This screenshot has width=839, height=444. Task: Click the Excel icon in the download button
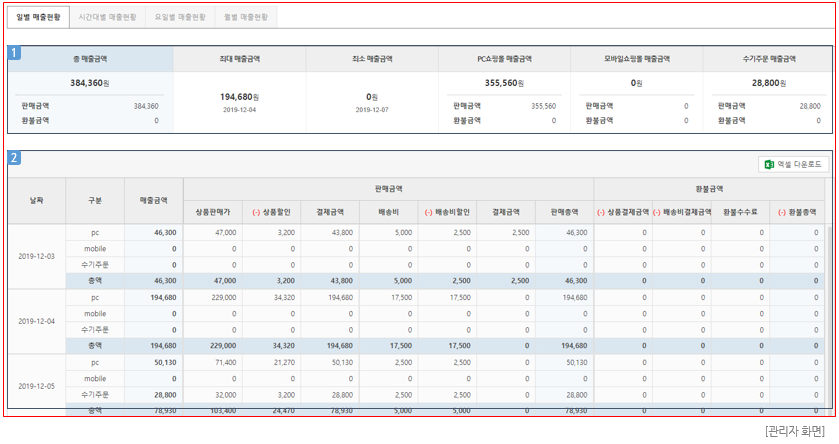[x=769, y=164]
